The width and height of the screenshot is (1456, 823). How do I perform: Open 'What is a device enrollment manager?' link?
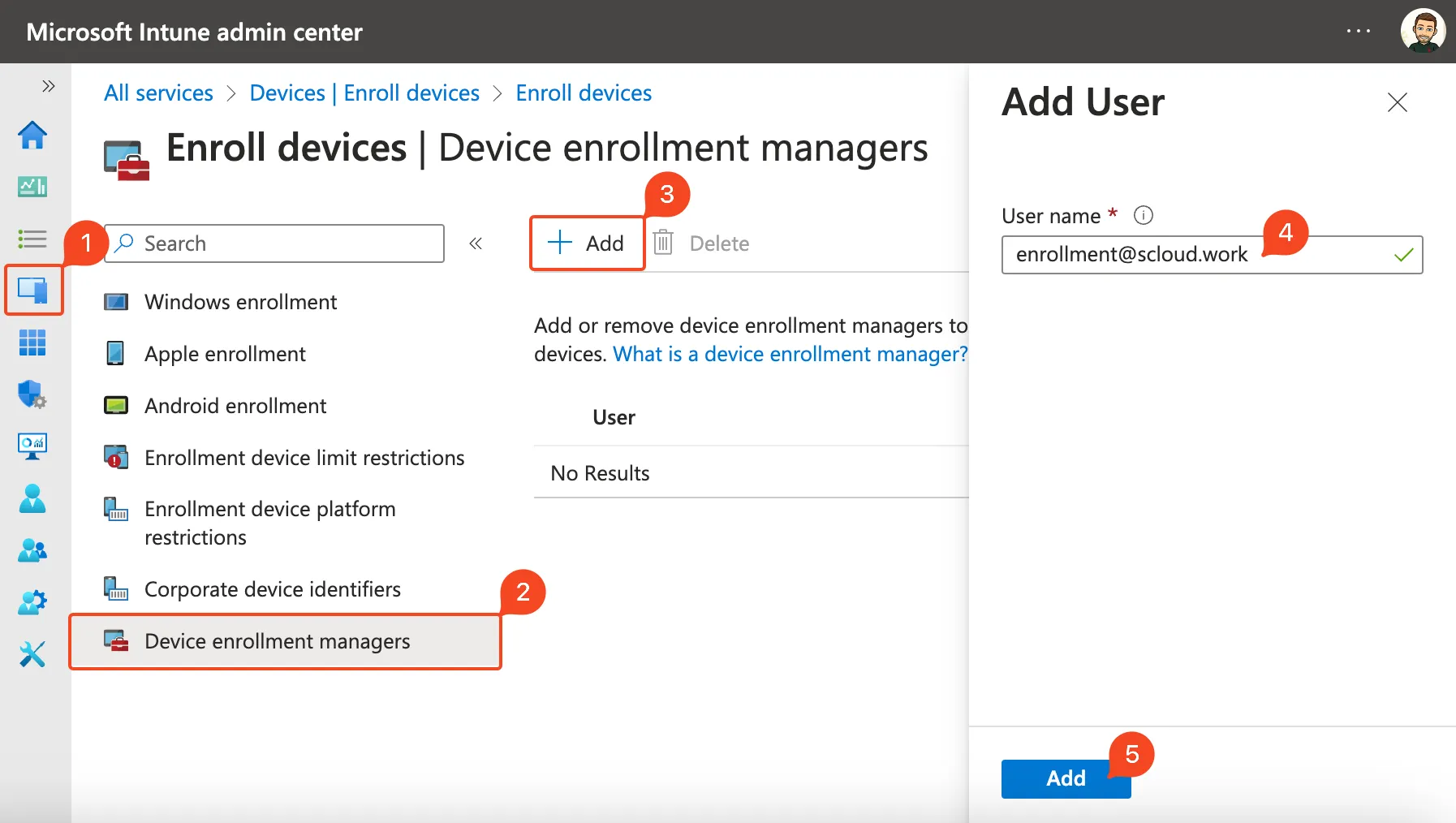[x=790, y=354]
